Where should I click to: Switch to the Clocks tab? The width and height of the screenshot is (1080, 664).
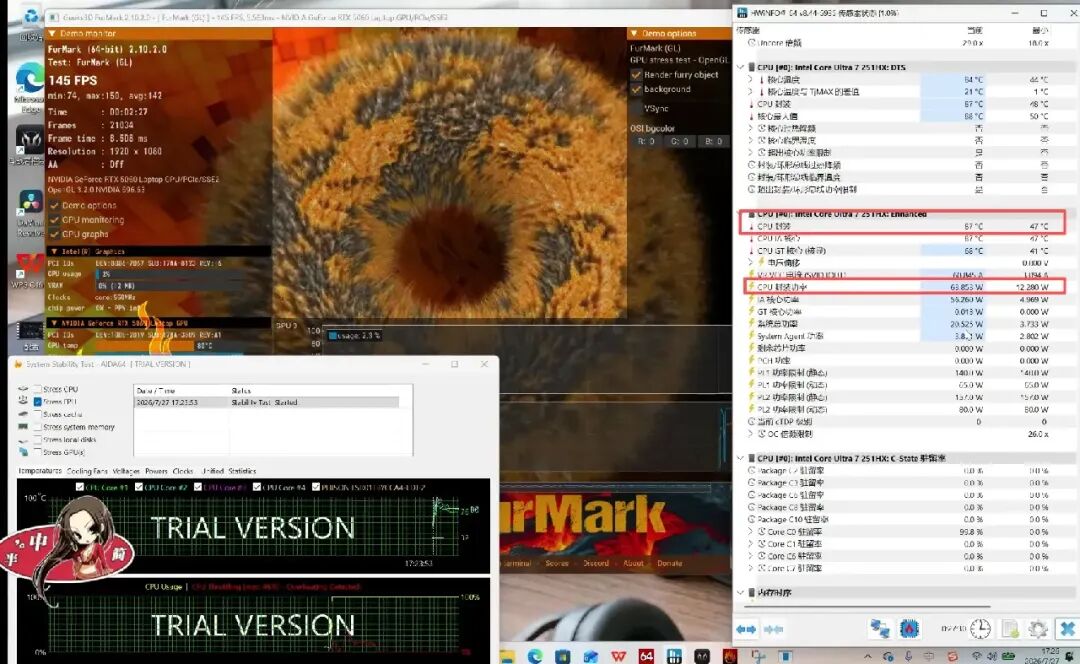[x=183, y=471]
